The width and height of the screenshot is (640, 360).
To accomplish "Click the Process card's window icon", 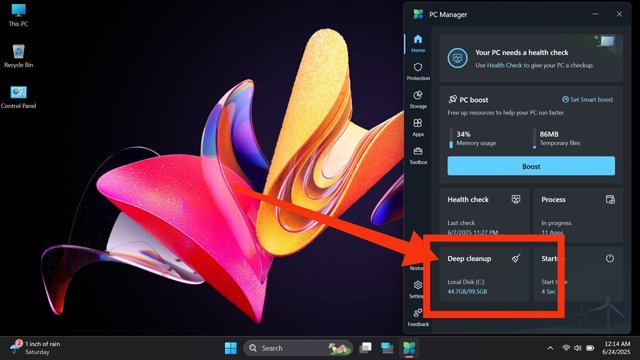I will click(x=610, y=199).
